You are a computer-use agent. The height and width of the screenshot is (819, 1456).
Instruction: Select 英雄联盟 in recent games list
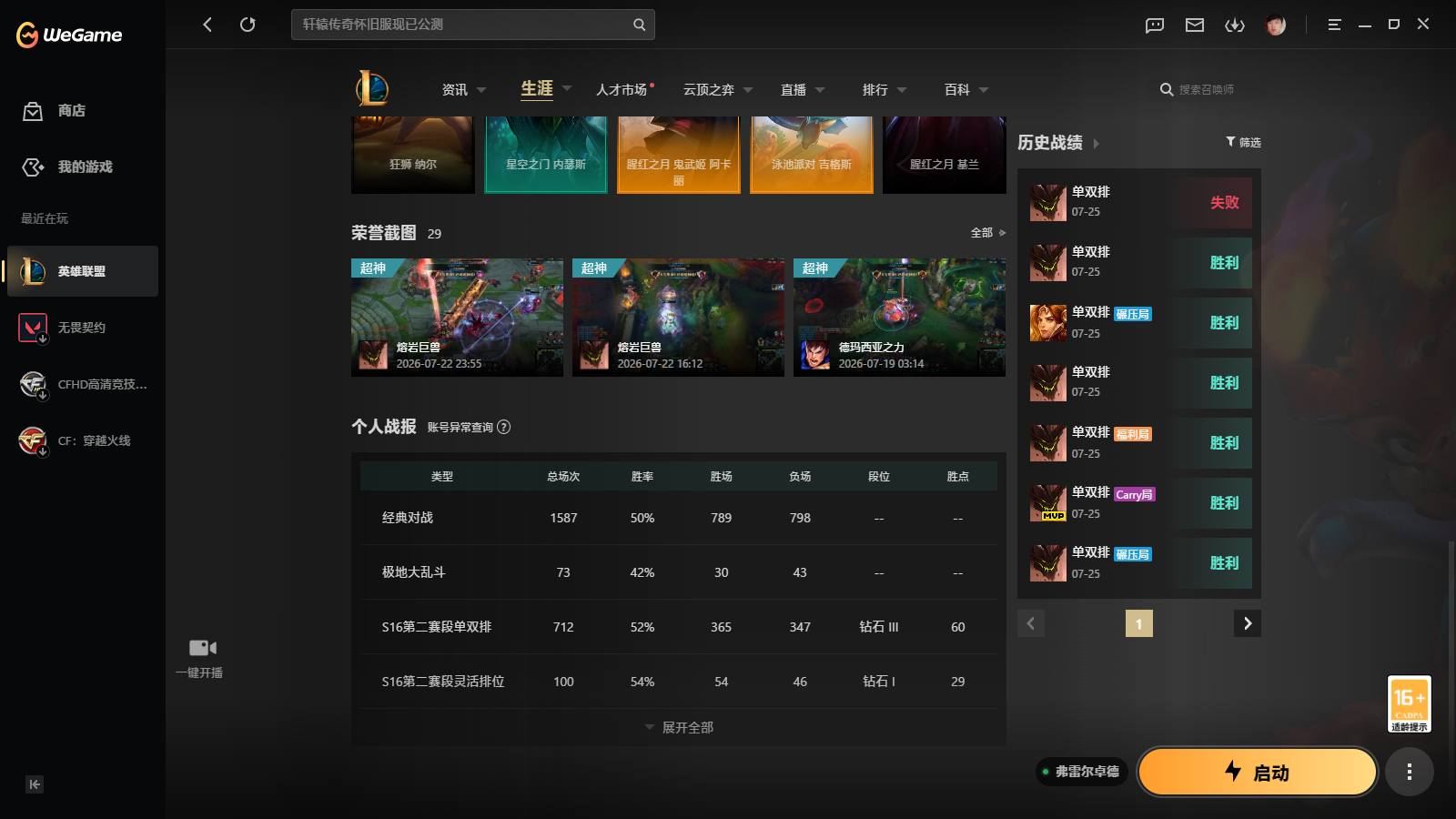pyautogui.click(x=83, y=271)
